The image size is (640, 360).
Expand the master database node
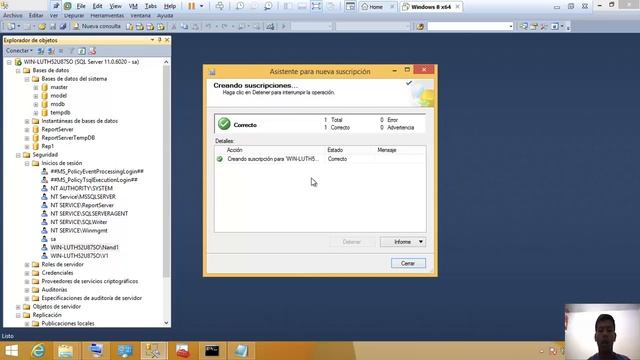point(36,87)
